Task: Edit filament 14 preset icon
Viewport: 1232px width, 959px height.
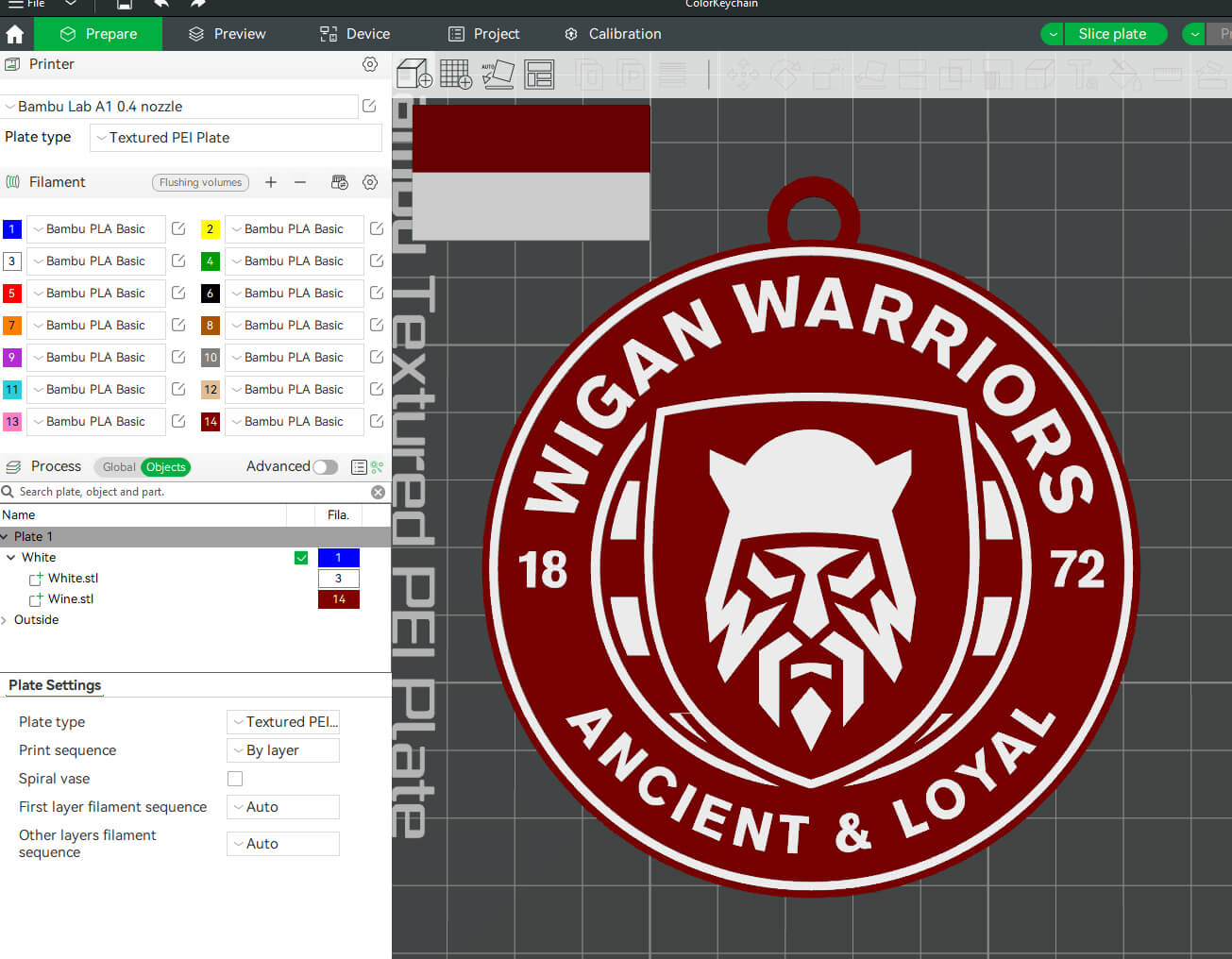Action: (377, 421)
